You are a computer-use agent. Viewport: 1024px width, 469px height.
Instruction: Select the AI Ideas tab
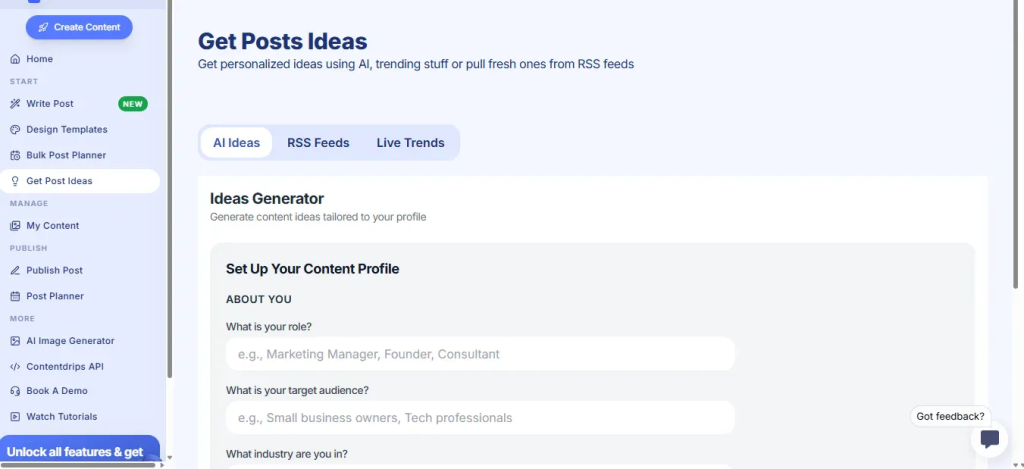tap(236, 143)
